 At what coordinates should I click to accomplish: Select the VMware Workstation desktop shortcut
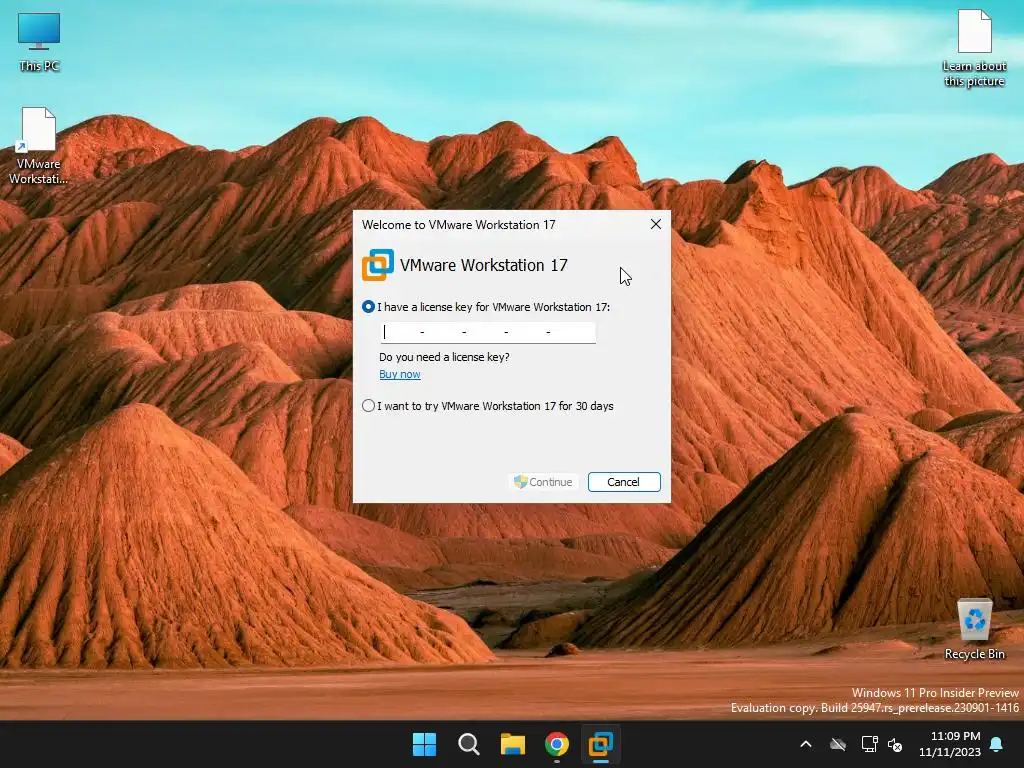coord(38,146)
